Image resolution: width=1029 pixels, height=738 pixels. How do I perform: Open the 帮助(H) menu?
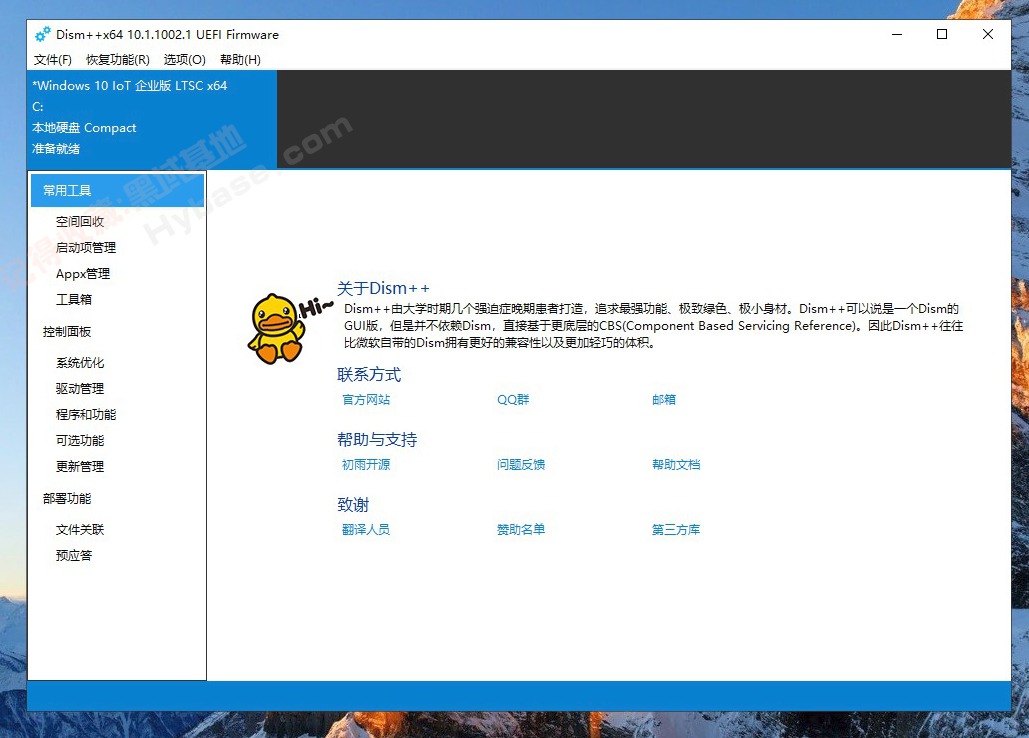point(240,60)
